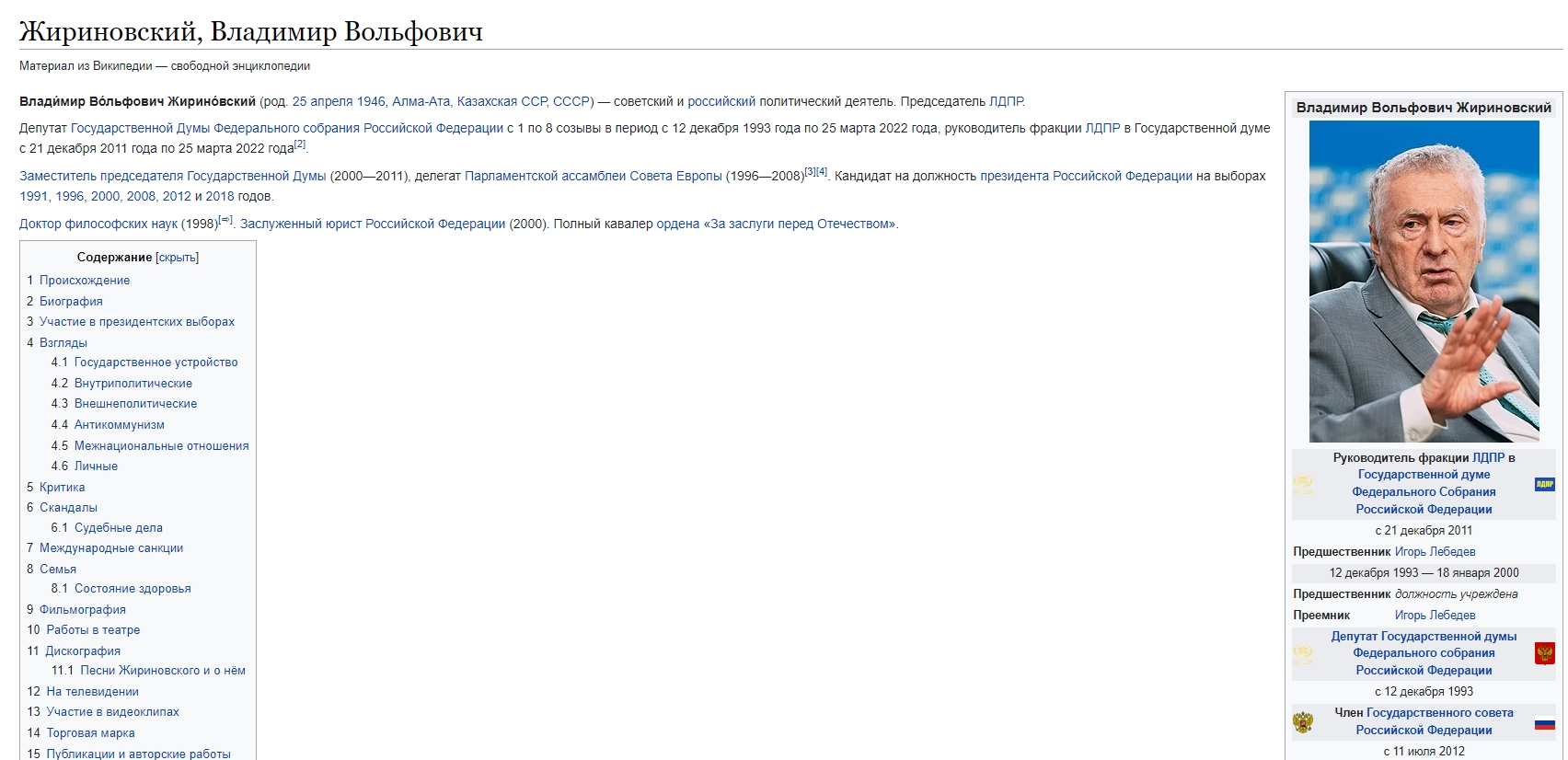Click the faded Duma emblem beside Депутат Государственной думы
This screenshot has height=760, width=1568.
coord(1303,654)
